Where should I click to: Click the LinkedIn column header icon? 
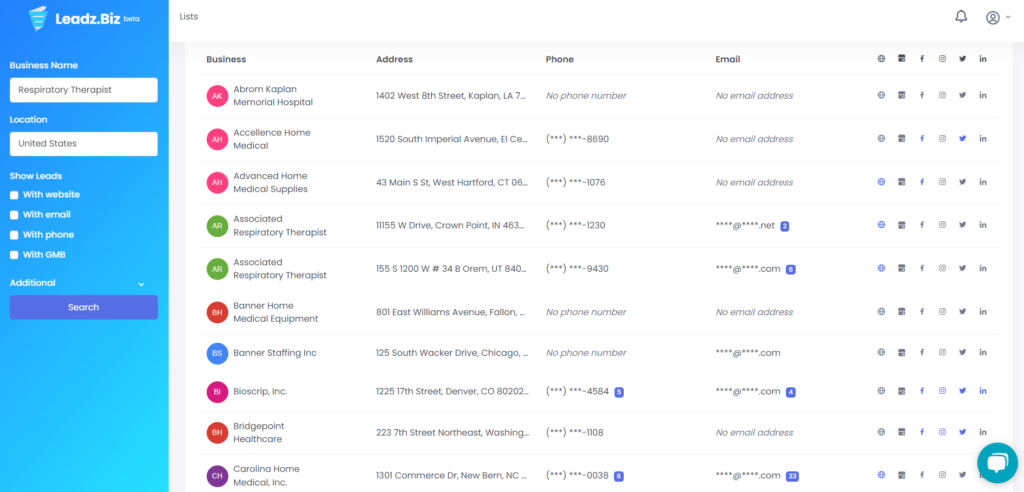click(x=983, y=59)
